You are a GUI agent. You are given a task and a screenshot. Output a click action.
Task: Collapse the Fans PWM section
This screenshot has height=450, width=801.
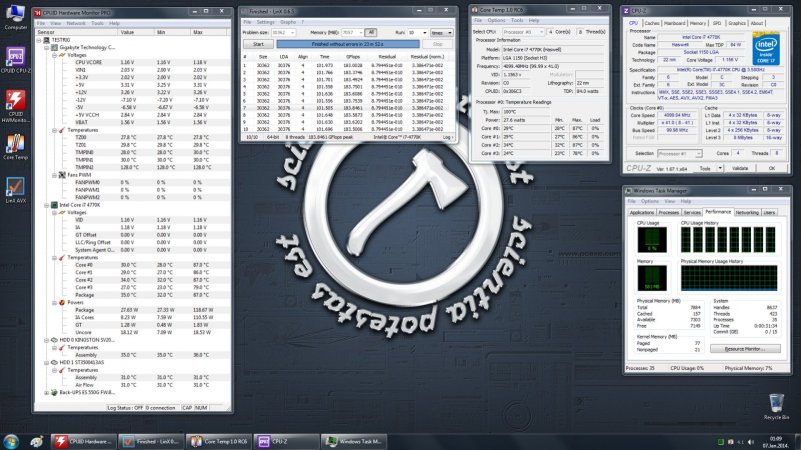click(54, 175)
